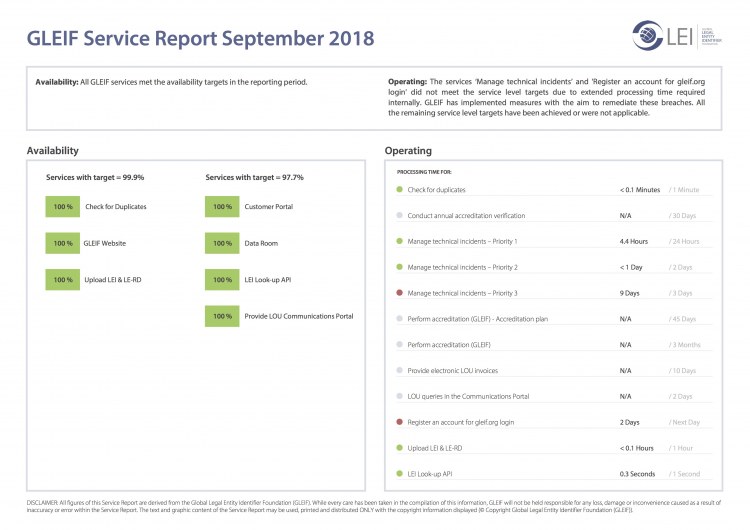The image size is (750, 530).
Task: Click the 100 % badge for Data Room
Action: tap(222, 243)
